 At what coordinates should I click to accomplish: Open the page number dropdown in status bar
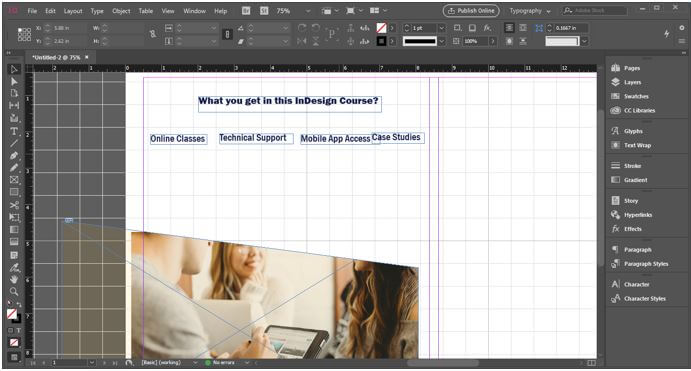pyautogui.click(x=91, y=363)
